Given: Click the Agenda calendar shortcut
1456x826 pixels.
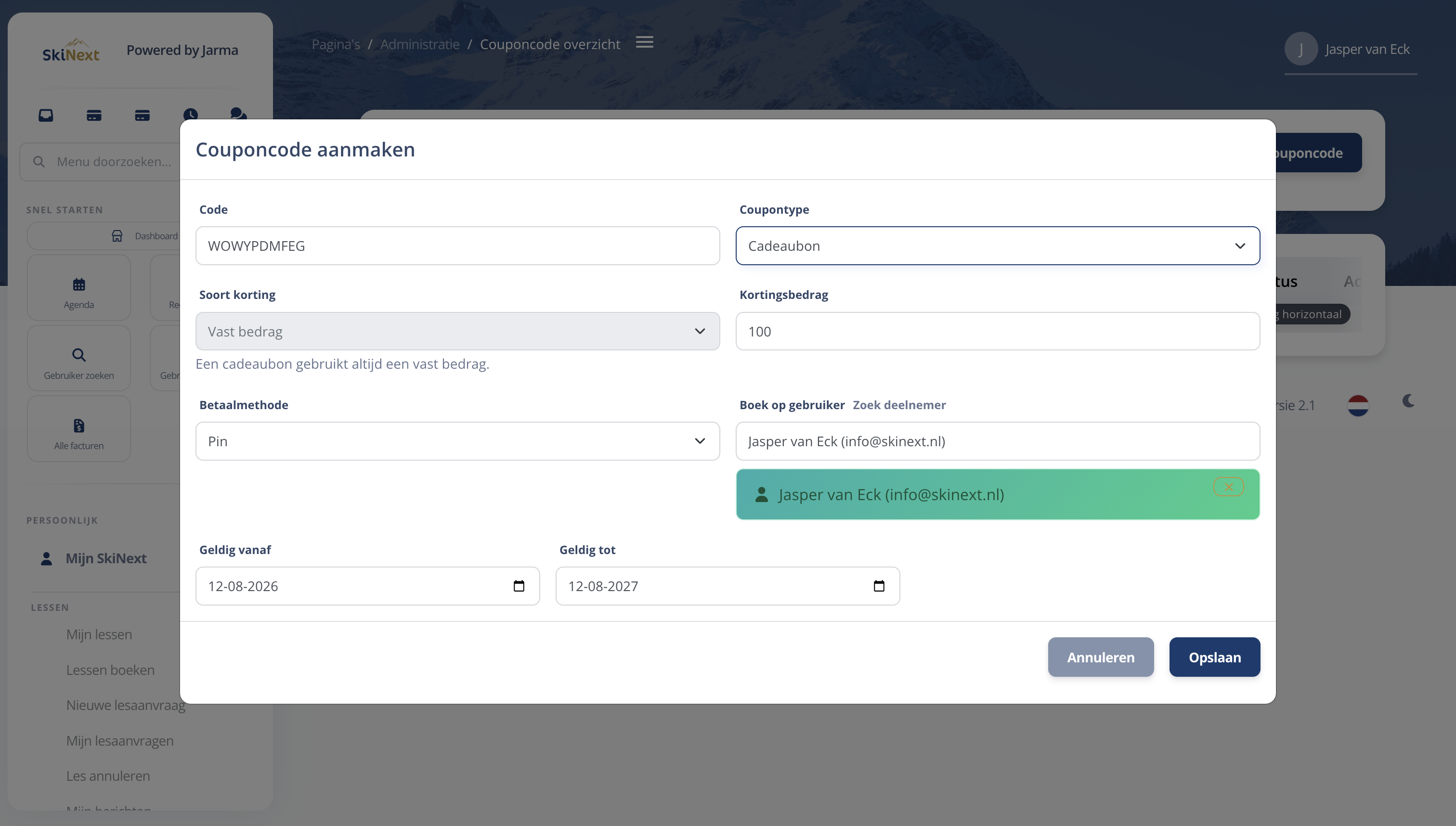Looking at the screenshot, I should click(79, 288).
